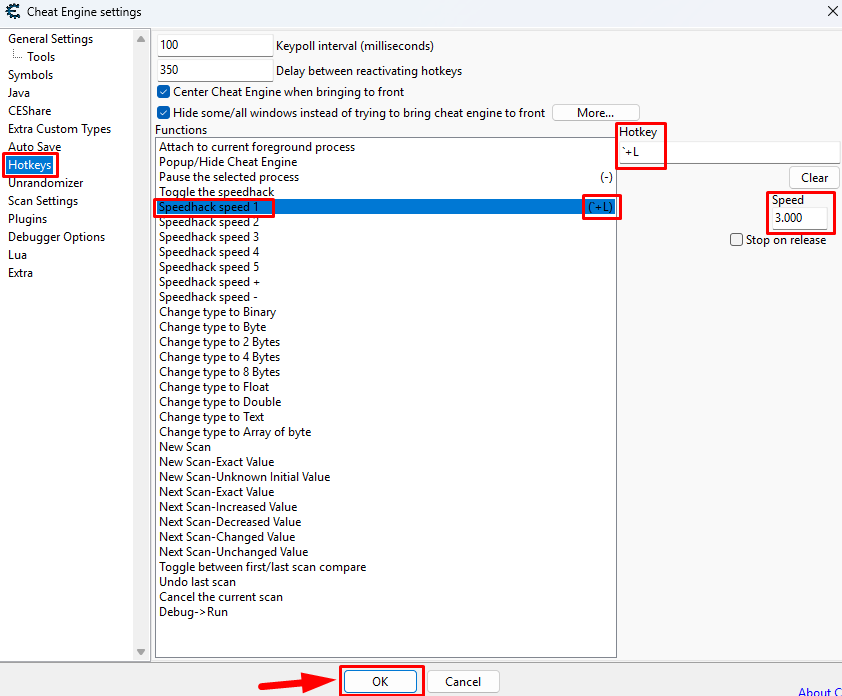Select Speedhack speed - function
Viewport: 842px width, 696px height.
point(386,297)
